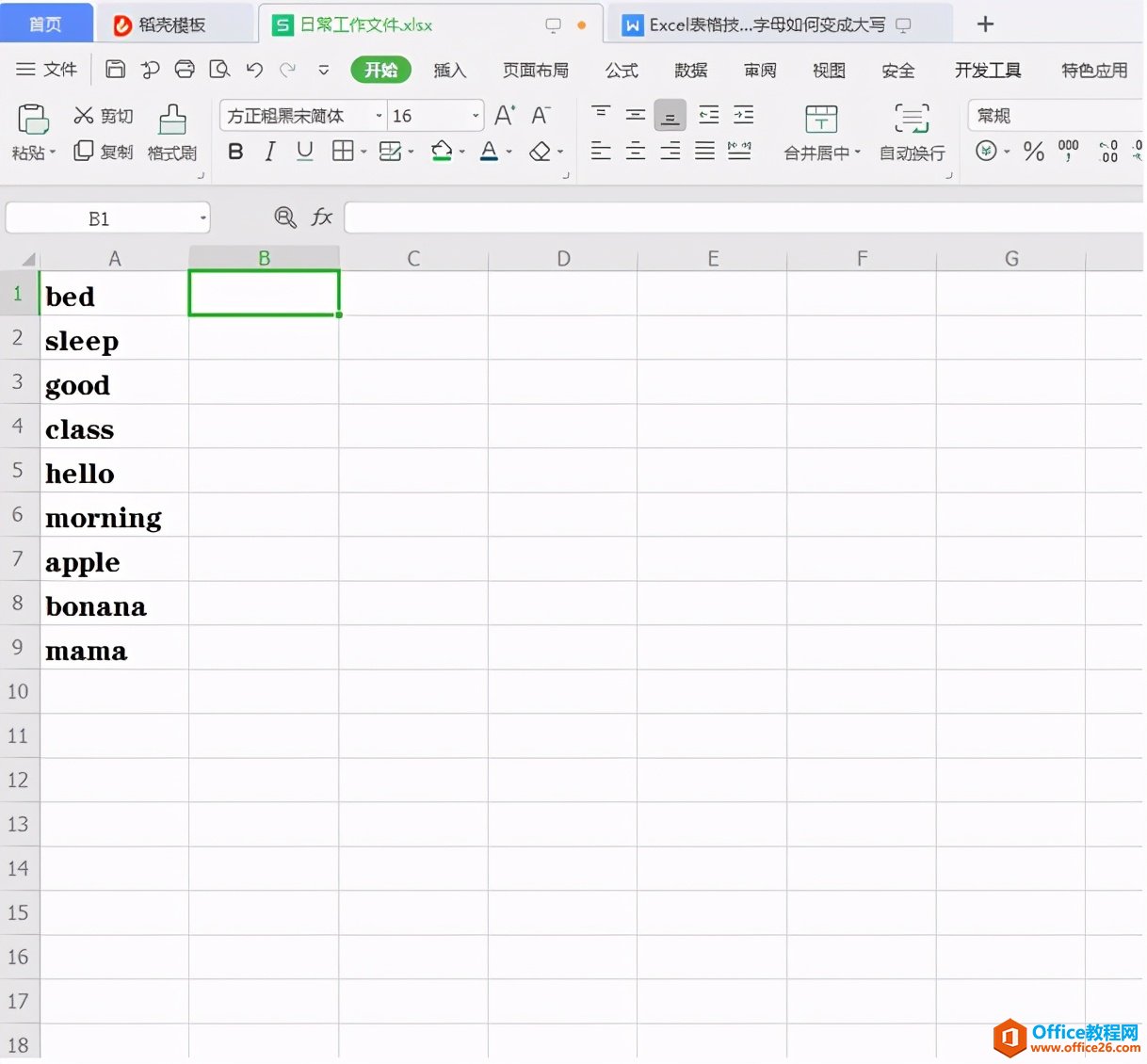The height and width of the screenshot is (1064, 1147).
Task: Click the select-all corner triangle
Action: point(27,258)
